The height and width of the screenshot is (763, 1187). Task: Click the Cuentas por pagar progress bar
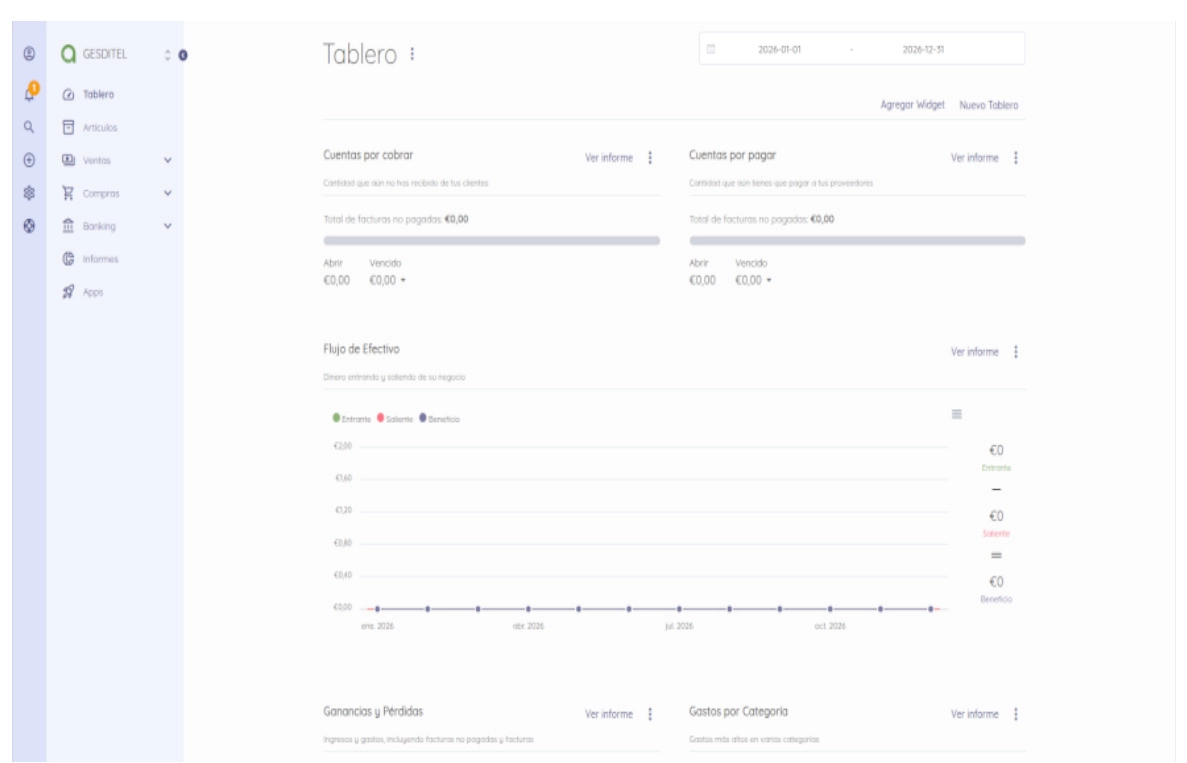[857, 240]
